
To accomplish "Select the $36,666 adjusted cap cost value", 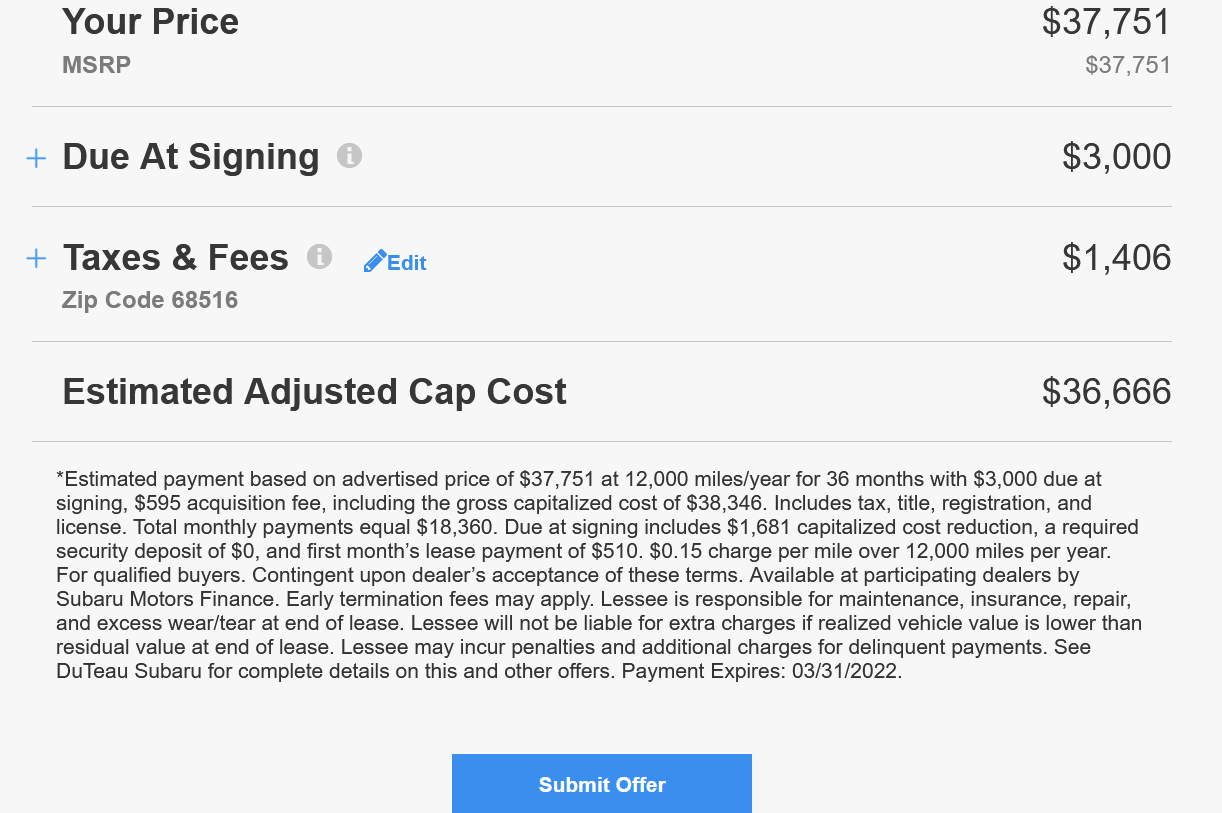I will pos(1106,391).
